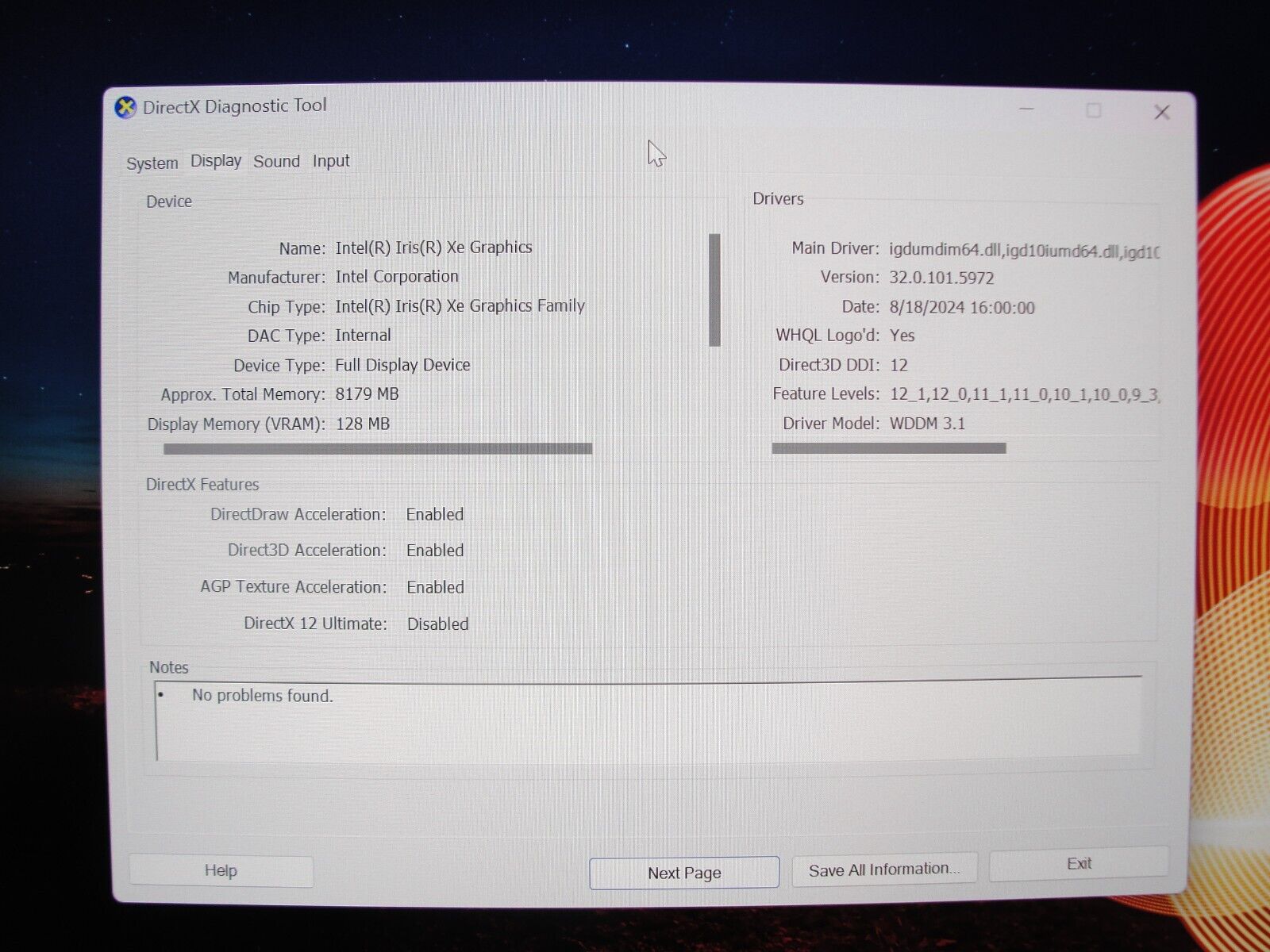Close the window with the X button

click(1162, 113)
